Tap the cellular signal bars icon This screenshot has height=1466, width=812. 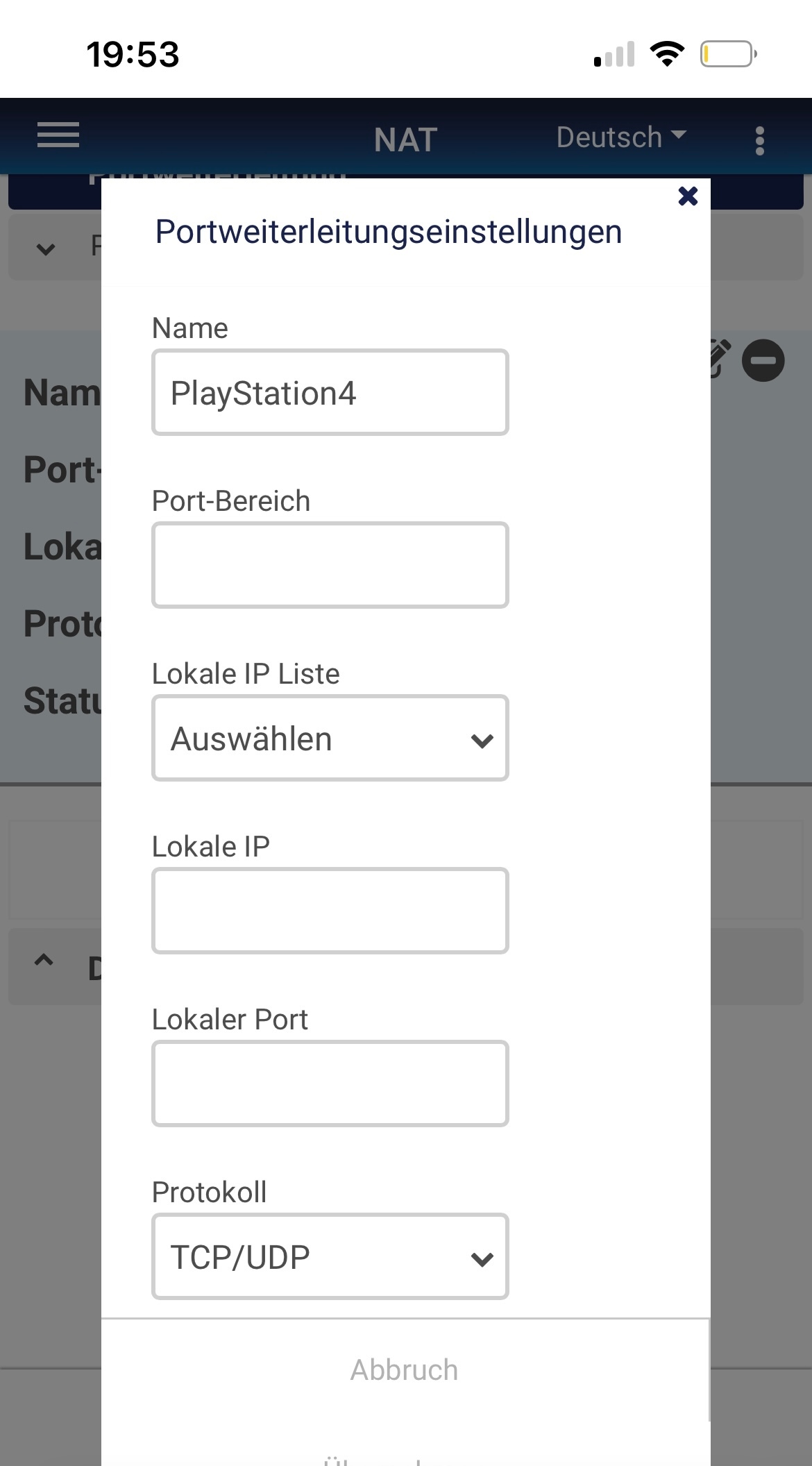coord(614,54)
